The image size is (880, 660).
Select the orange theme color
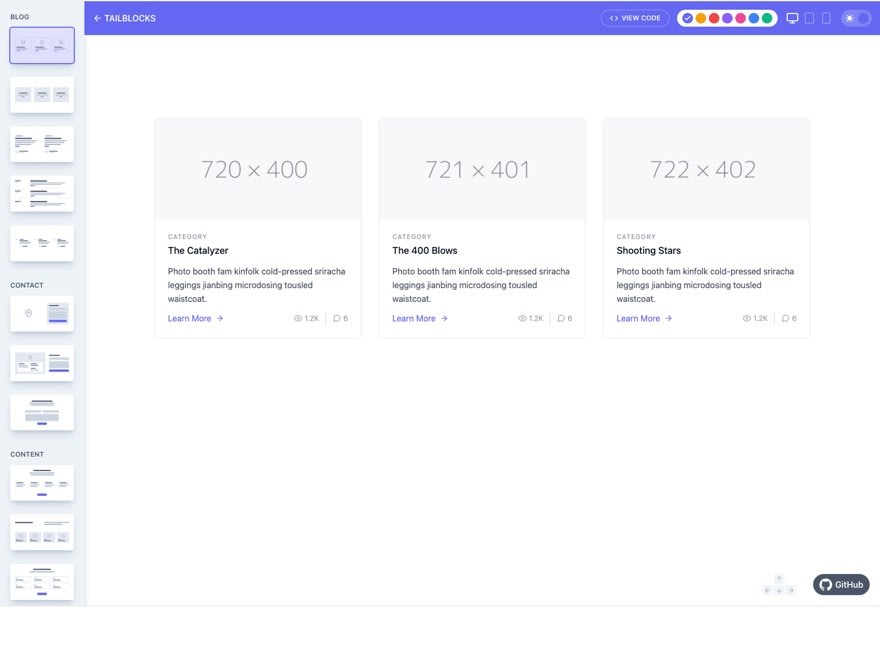[700, 19]
